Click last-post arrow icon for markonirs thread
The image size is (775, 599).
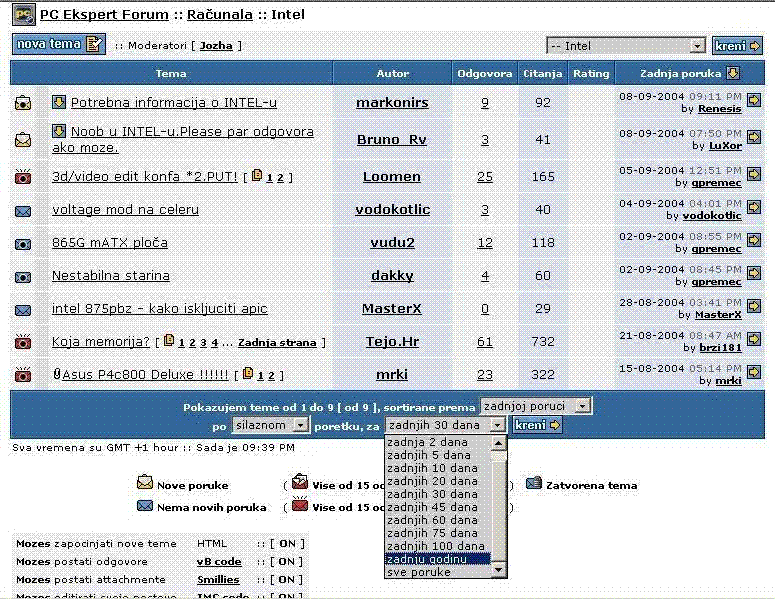753,101
